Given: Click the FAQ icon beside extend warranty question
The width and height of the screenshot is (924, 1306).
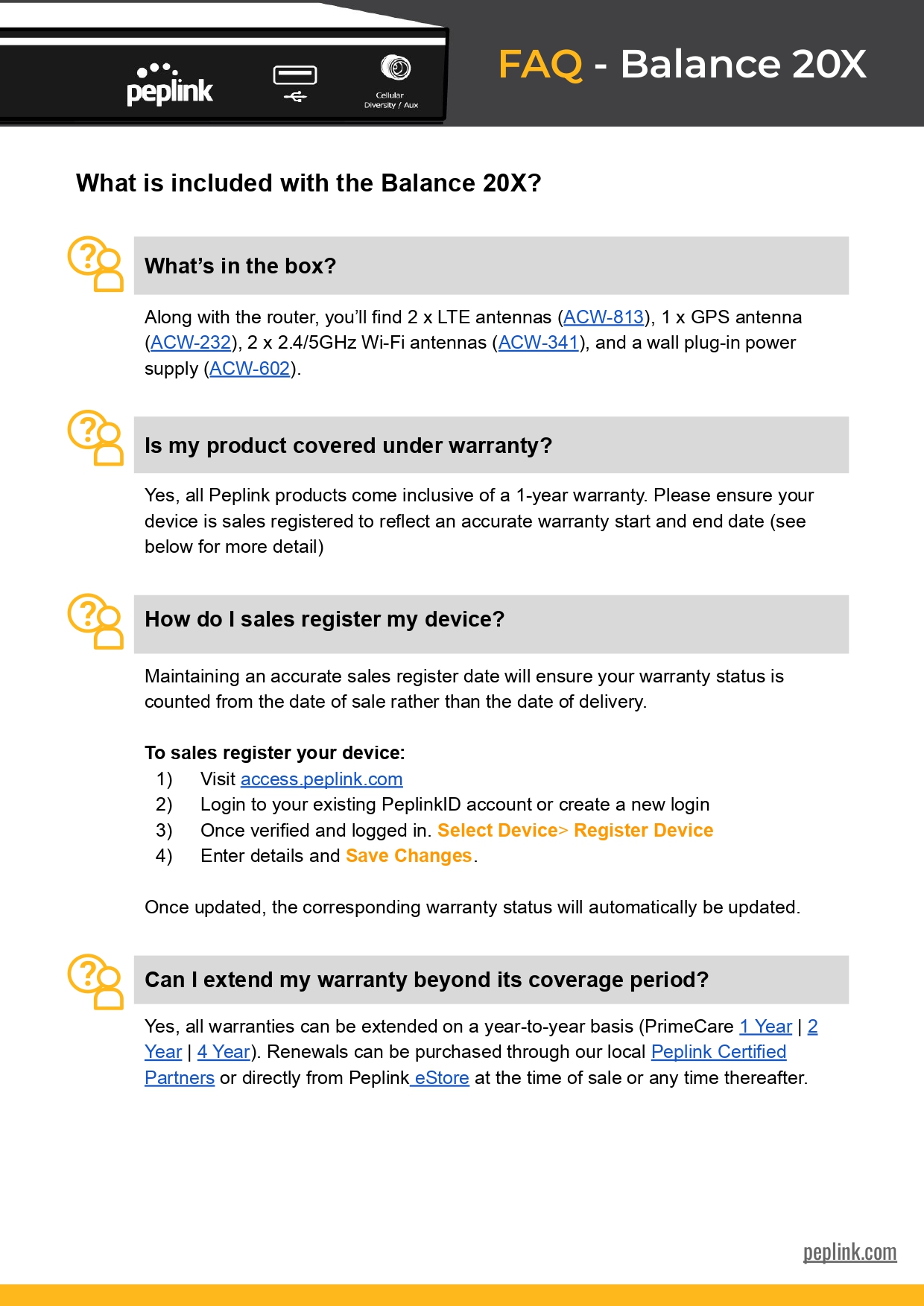Looking at the screenshot, I should point(96,981).
